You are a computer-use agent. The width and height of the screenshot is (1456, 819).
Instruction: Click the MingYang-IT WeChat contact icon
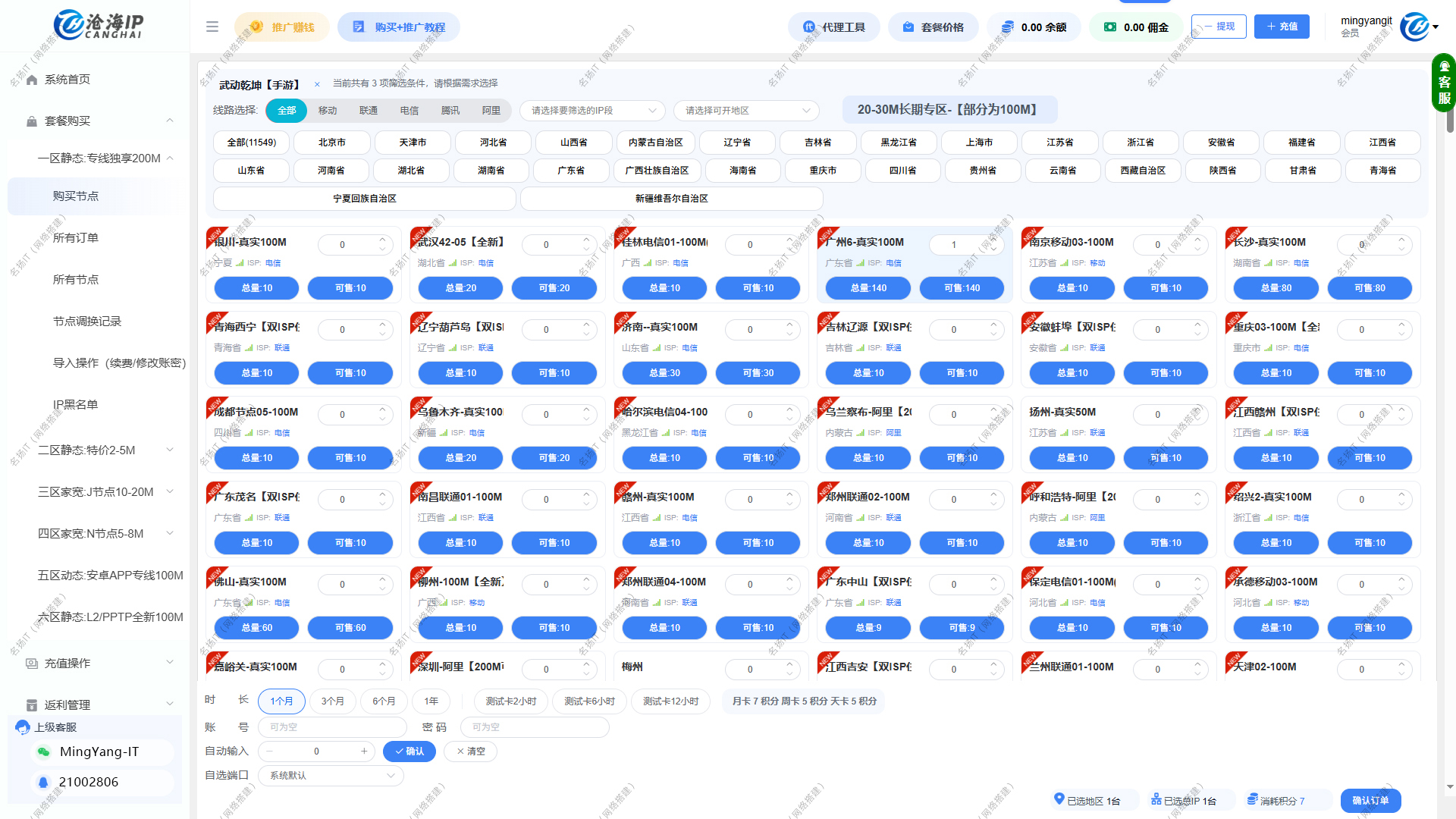(x=44, y=752)
